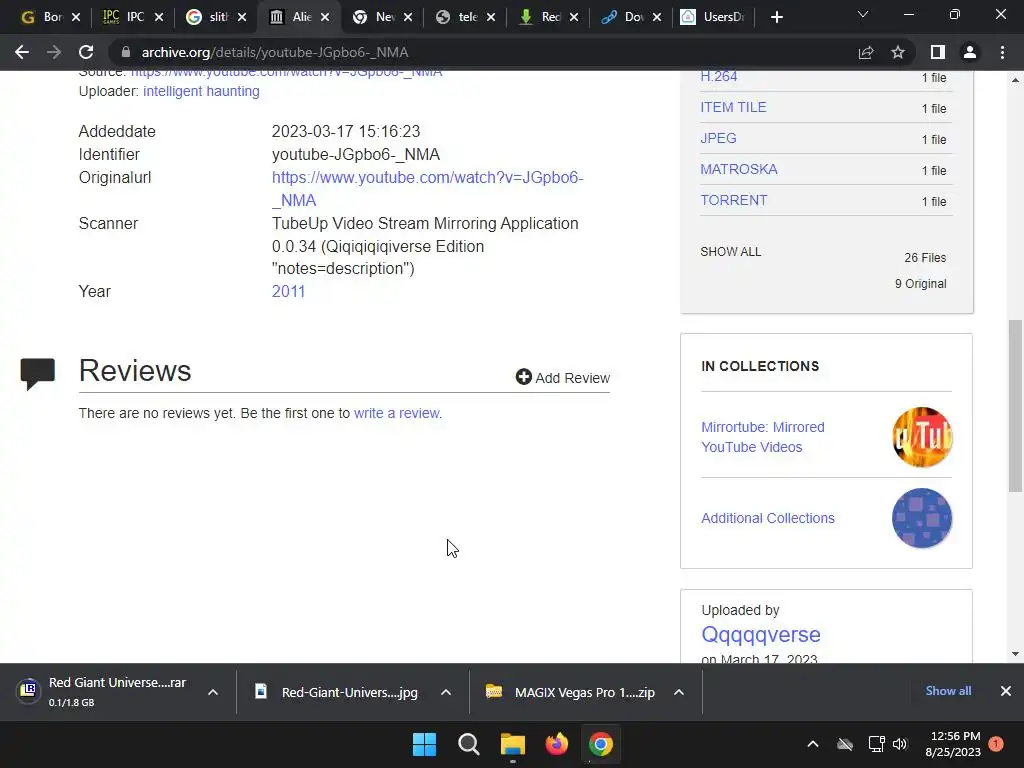
Task: Click the page vertical scrollbar thumb
Action: pos(1015,406)
